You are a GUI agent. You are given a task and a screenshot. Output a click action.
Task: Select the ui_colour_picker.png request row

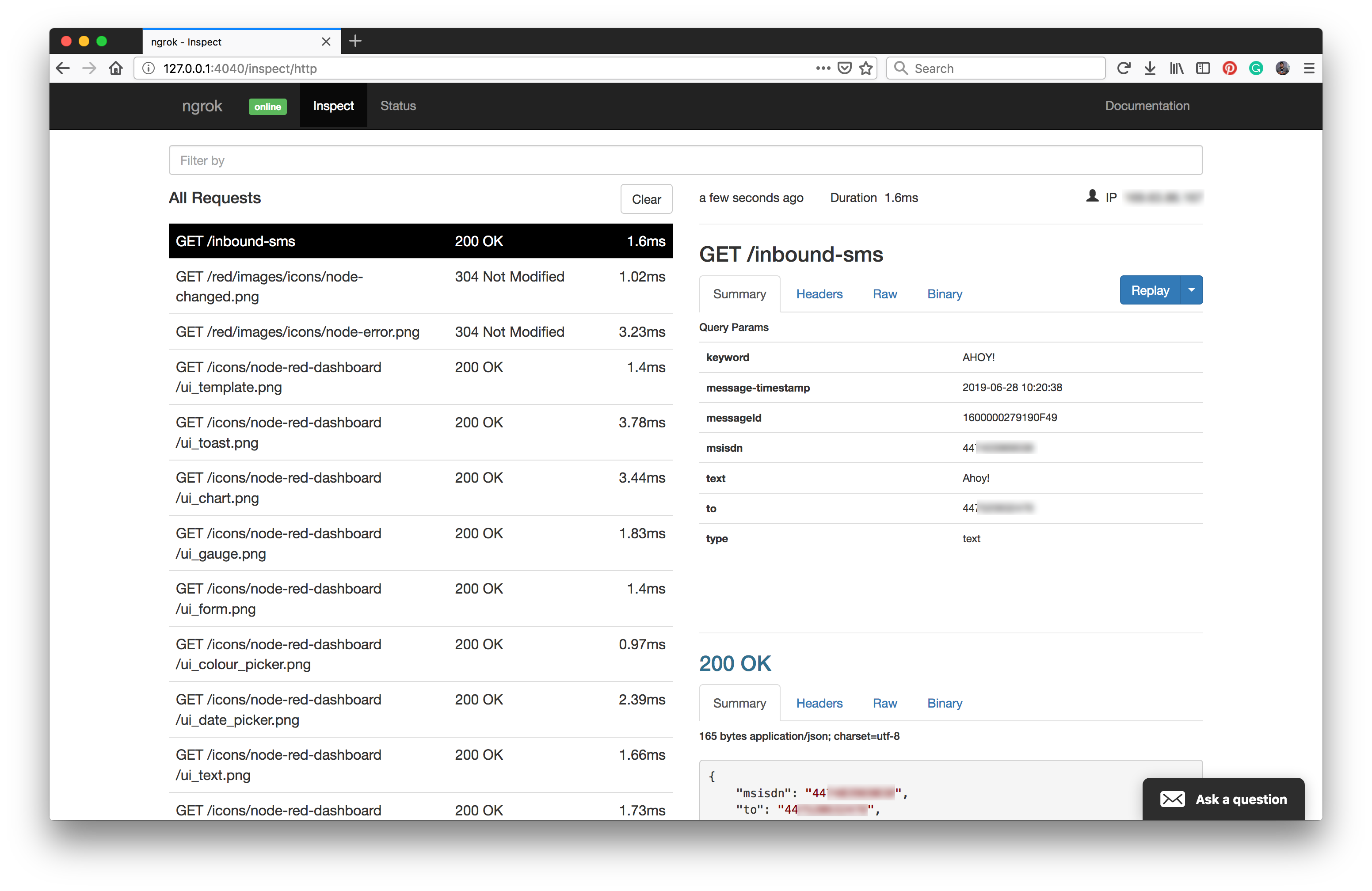420,654
